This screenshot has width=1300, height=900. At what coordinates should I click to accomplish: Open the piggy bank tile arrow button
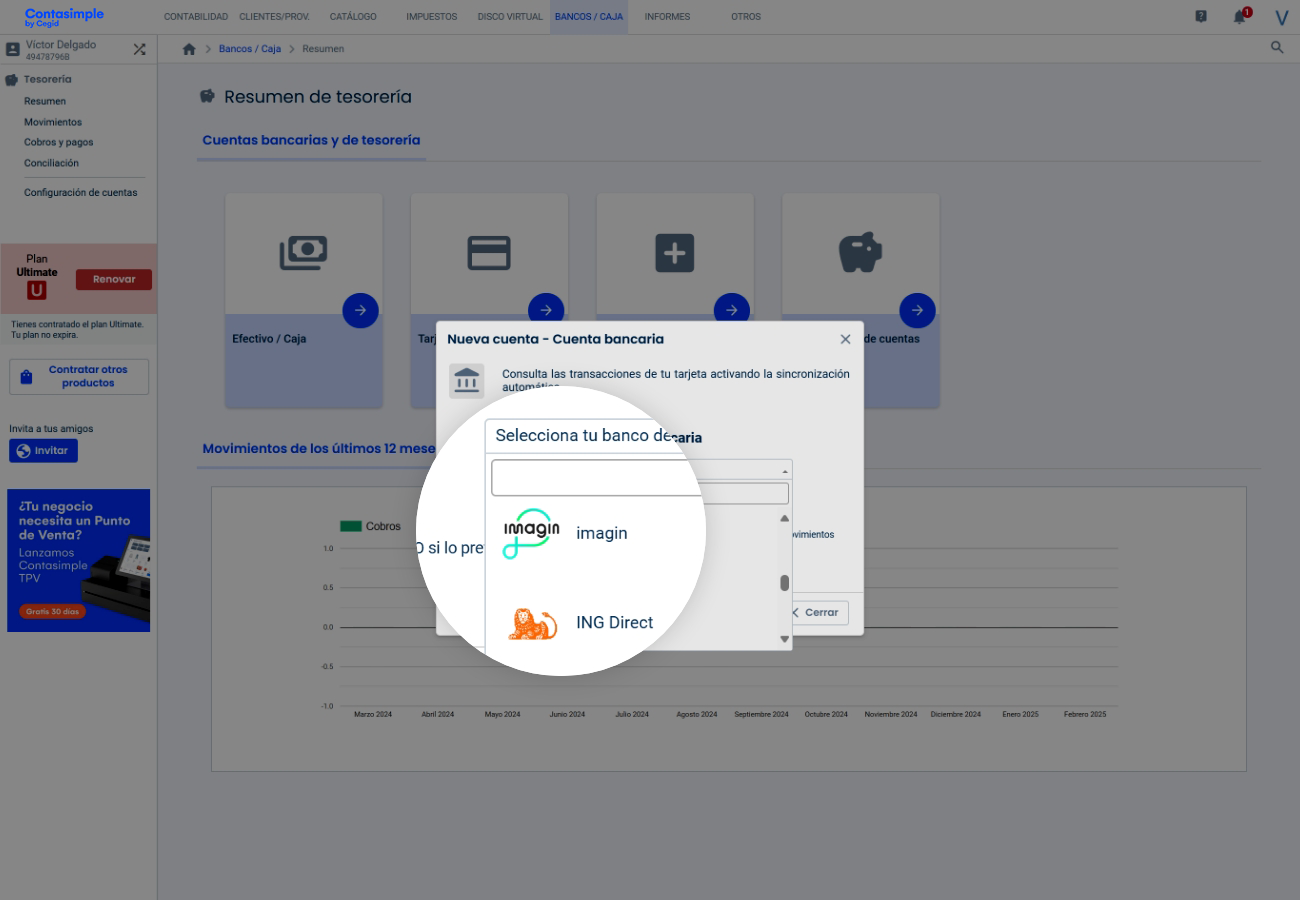coord(917,310)
